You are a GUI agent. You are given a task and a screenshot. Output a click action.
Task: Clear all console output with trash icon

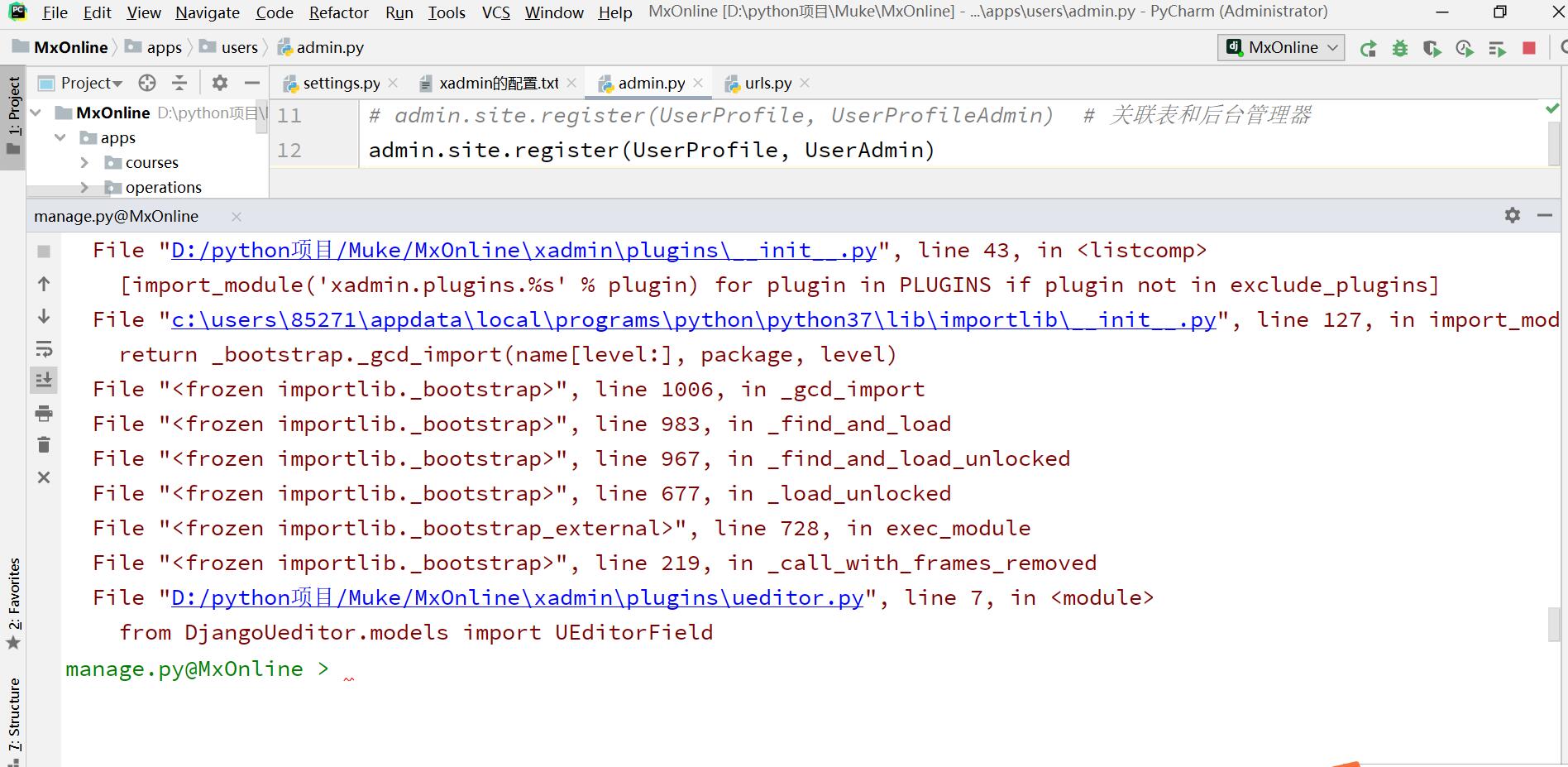44,445
